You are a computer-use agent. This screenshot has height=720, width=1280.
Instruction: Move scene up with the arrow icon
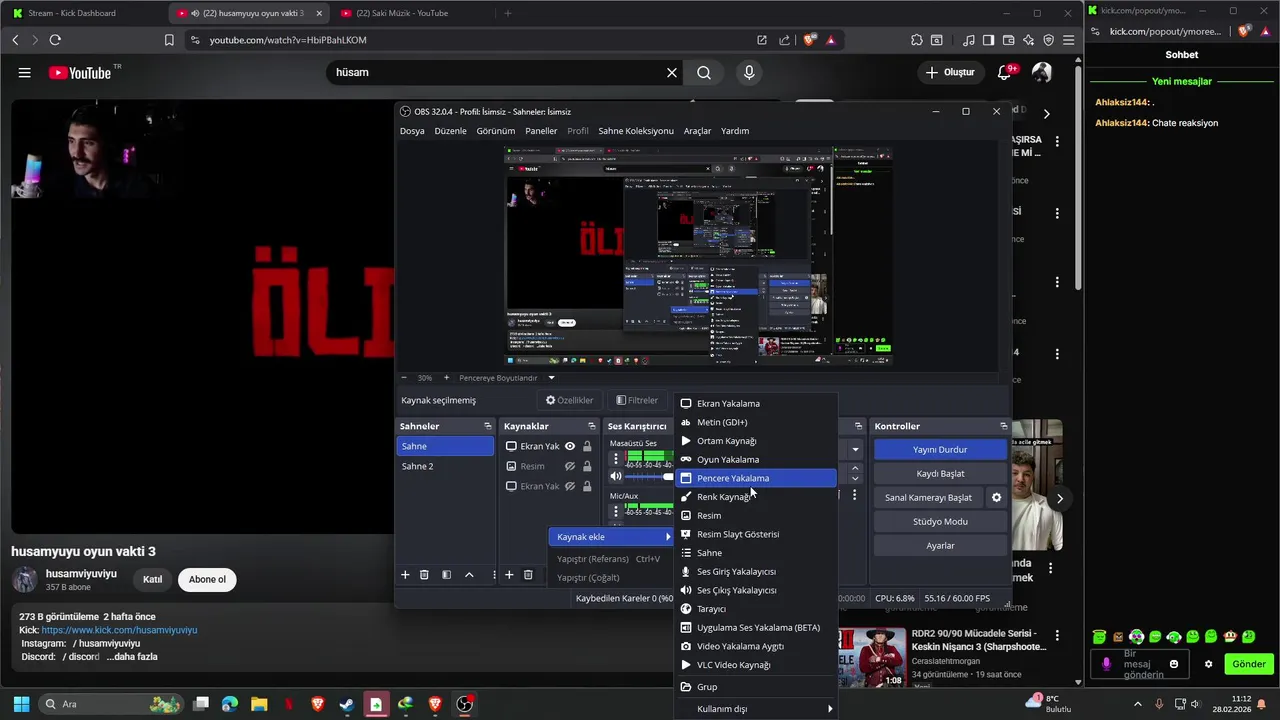[469, 575]
